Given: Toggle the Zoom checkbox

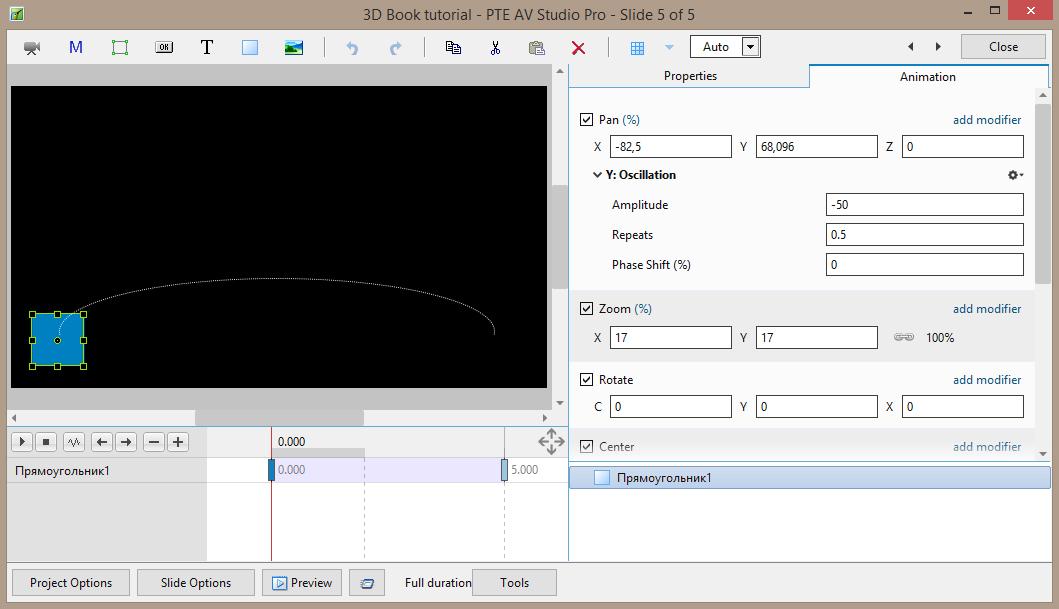Looking at the screenshot, I should click(587, 309).
